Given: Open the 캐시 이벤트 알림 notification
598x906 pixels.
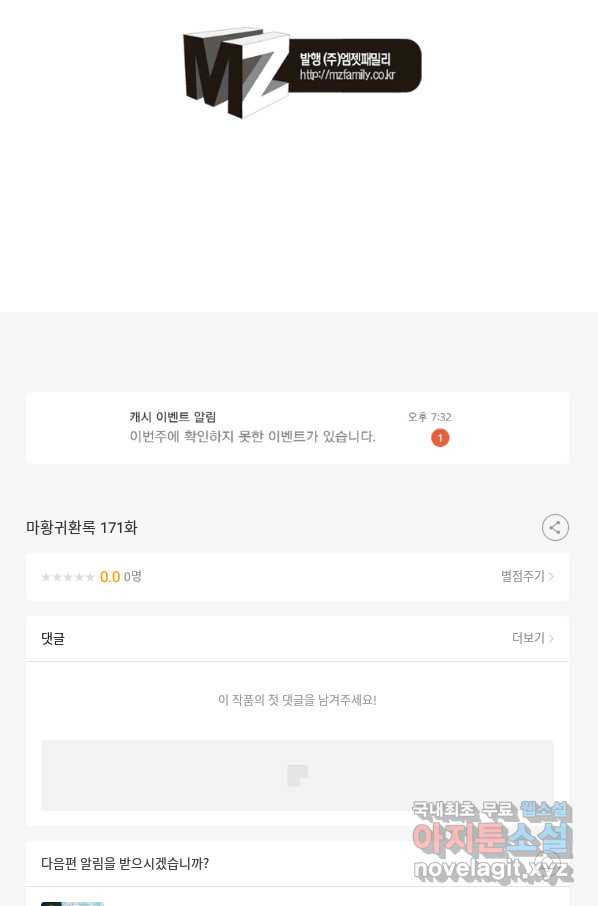Looking at the screenshot, I should point(298,428).
